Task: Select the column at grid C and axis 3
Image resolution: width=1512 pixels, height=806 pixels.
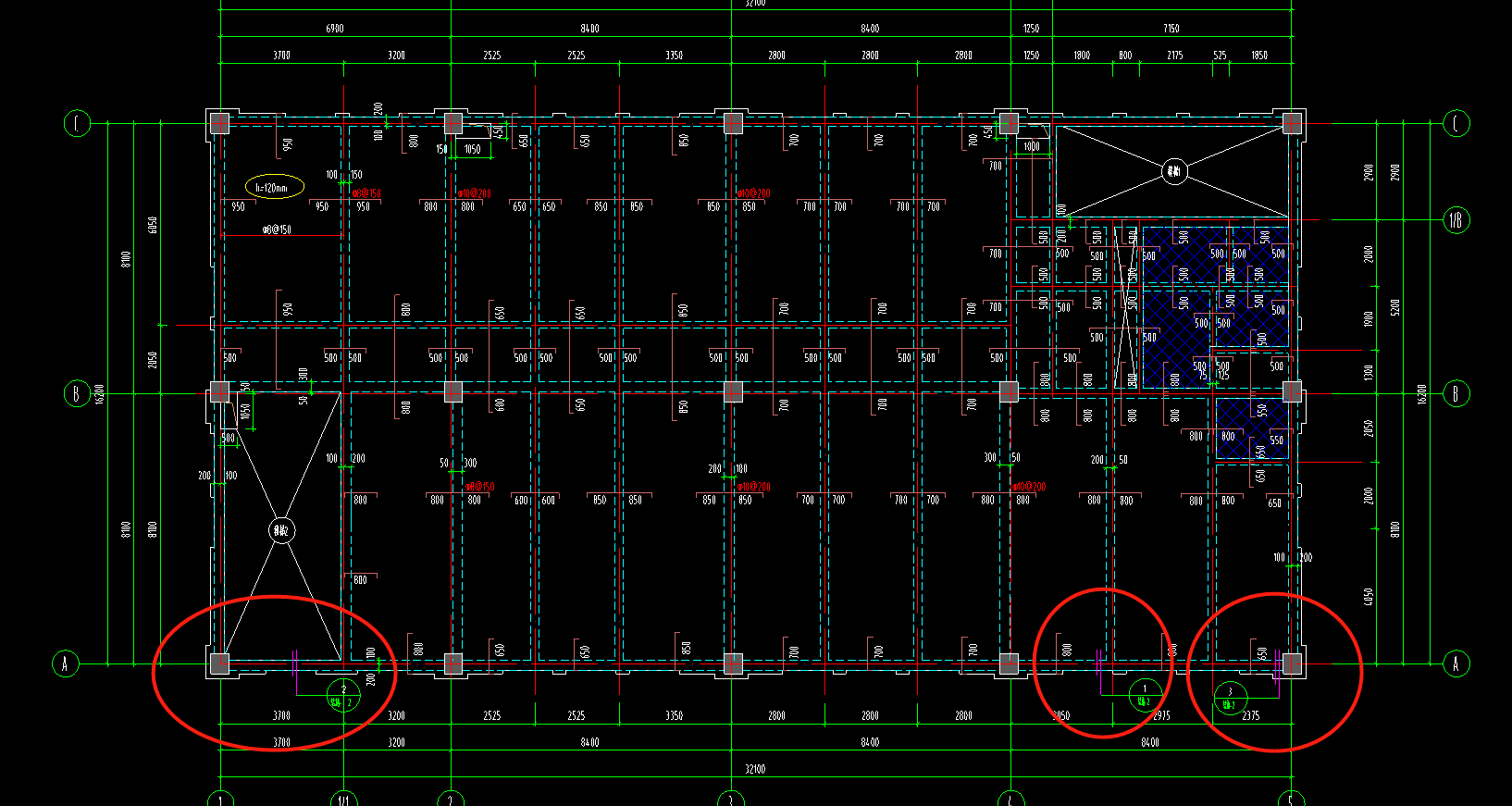Action: 733,123
